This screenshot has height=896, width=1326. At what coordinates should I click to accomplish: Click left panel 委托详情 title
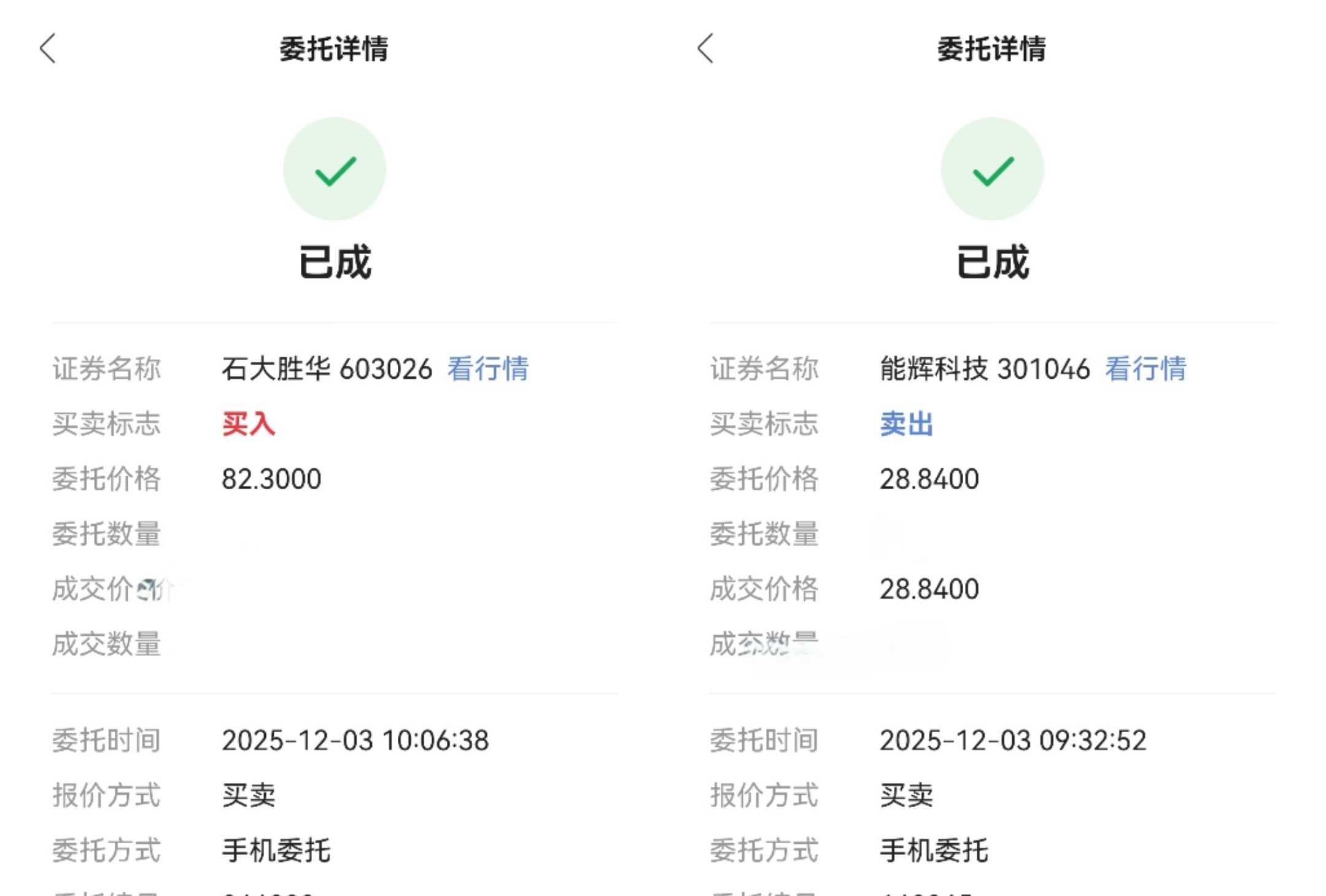[x=334, y=48]
